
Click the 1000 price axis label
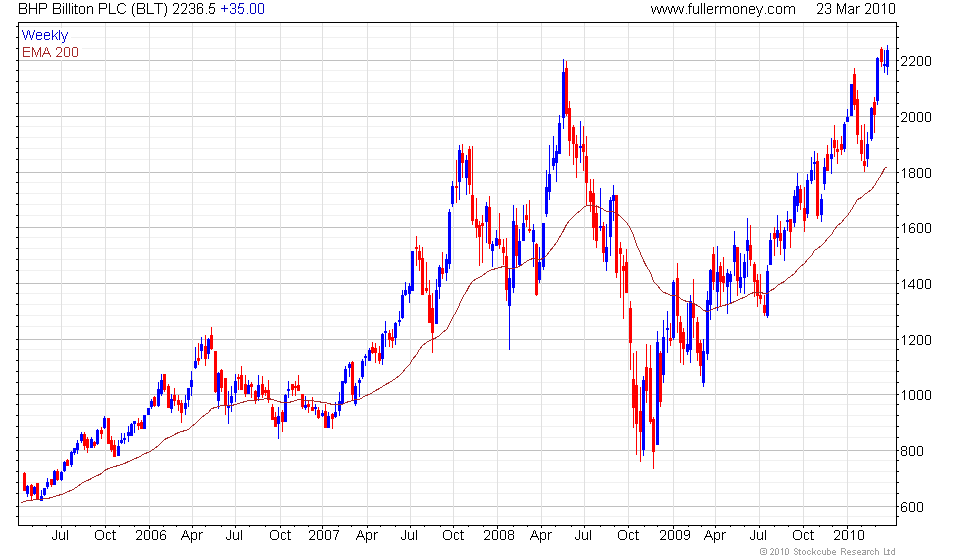[916, 395]
